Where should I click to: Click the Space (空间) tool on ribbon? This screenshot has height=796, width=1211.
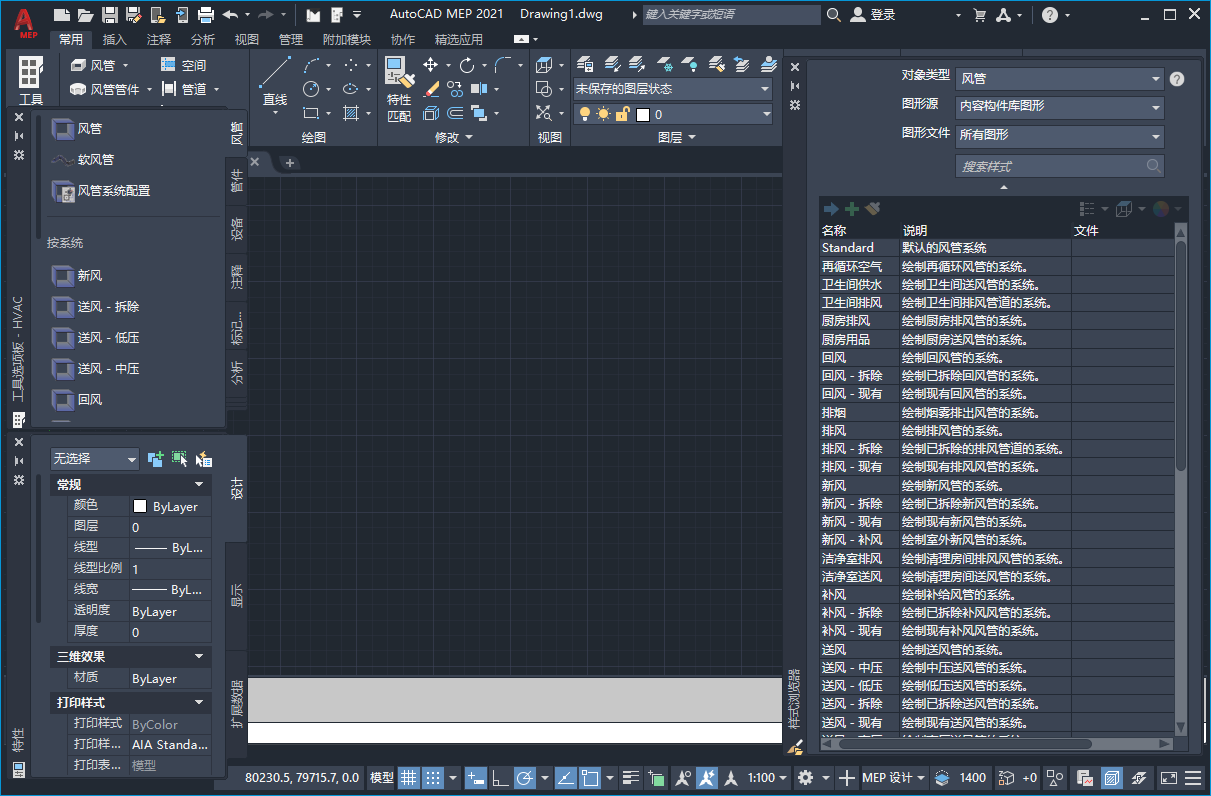click(184, 65)
